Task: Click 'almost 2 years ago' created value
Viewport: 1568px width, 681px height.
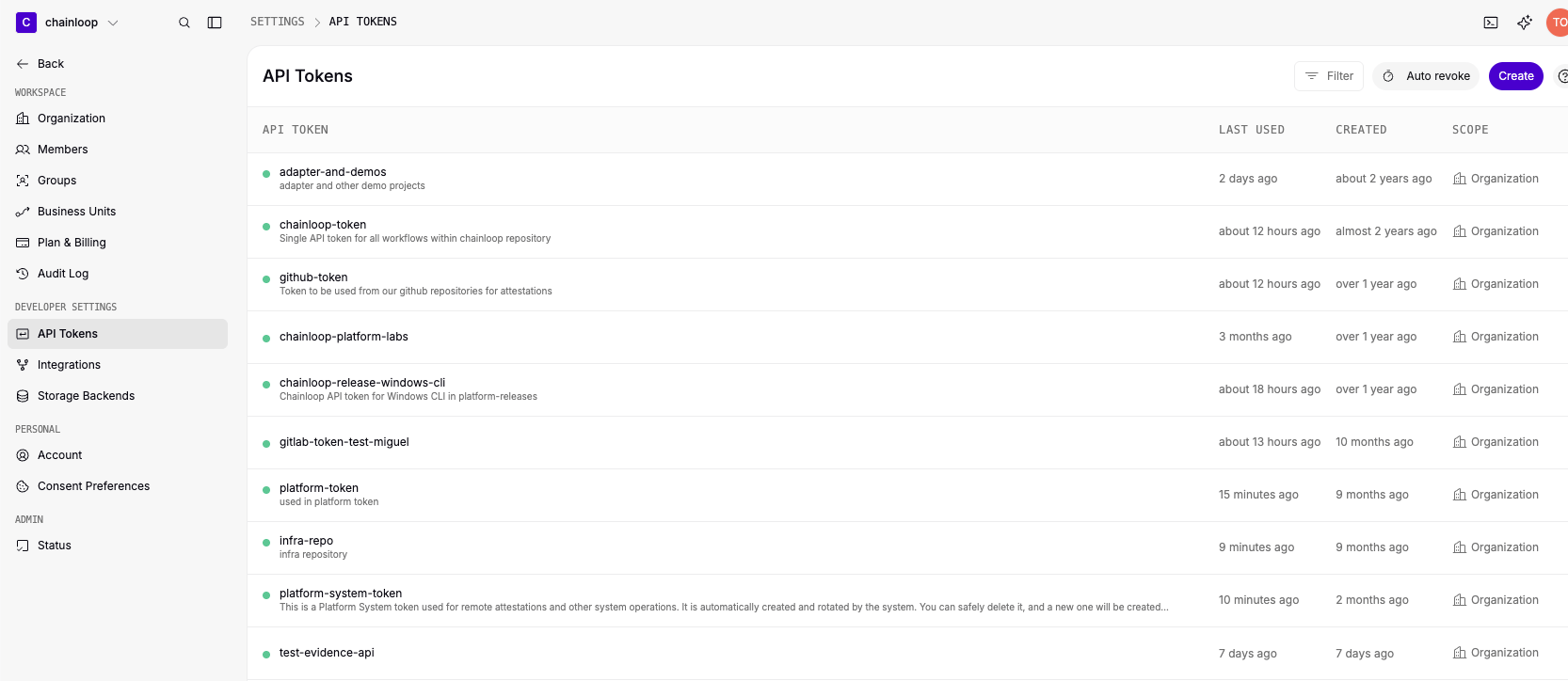Action: pyautogui.click(x=1385, y=231)
